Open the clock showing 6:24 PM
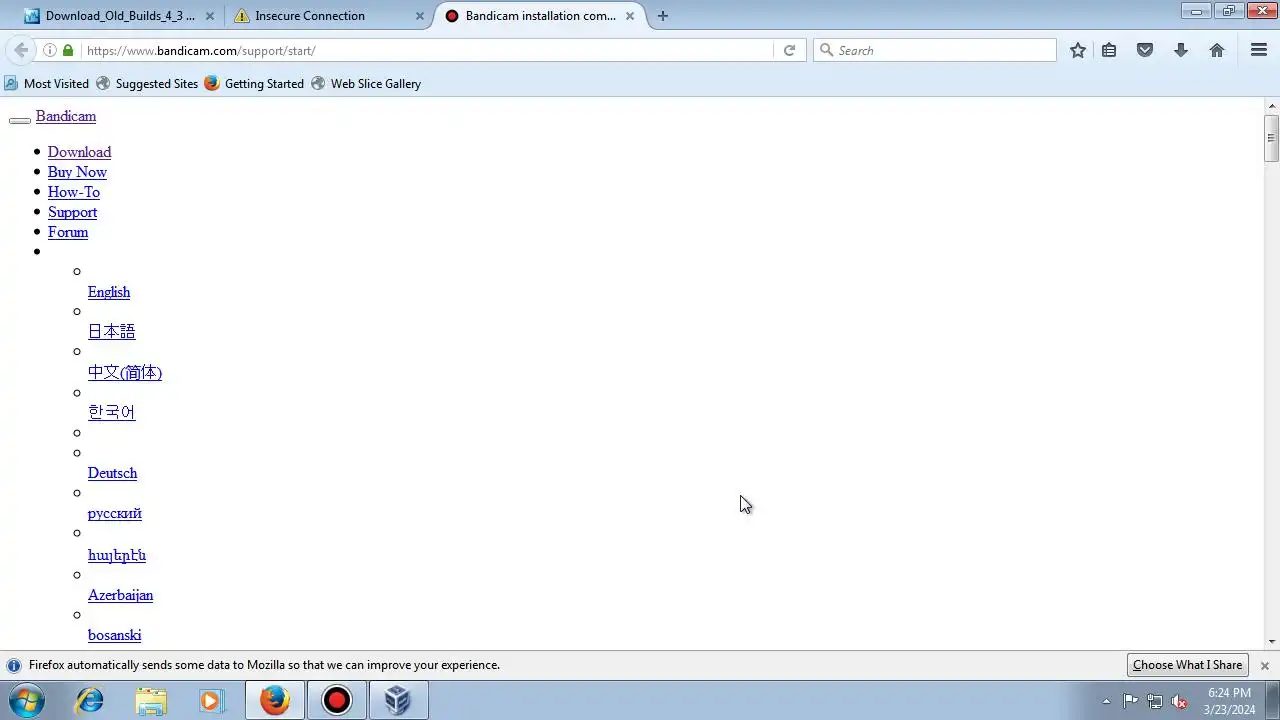The width and height of the screenshot is (1280, 720). [1229, 700]
